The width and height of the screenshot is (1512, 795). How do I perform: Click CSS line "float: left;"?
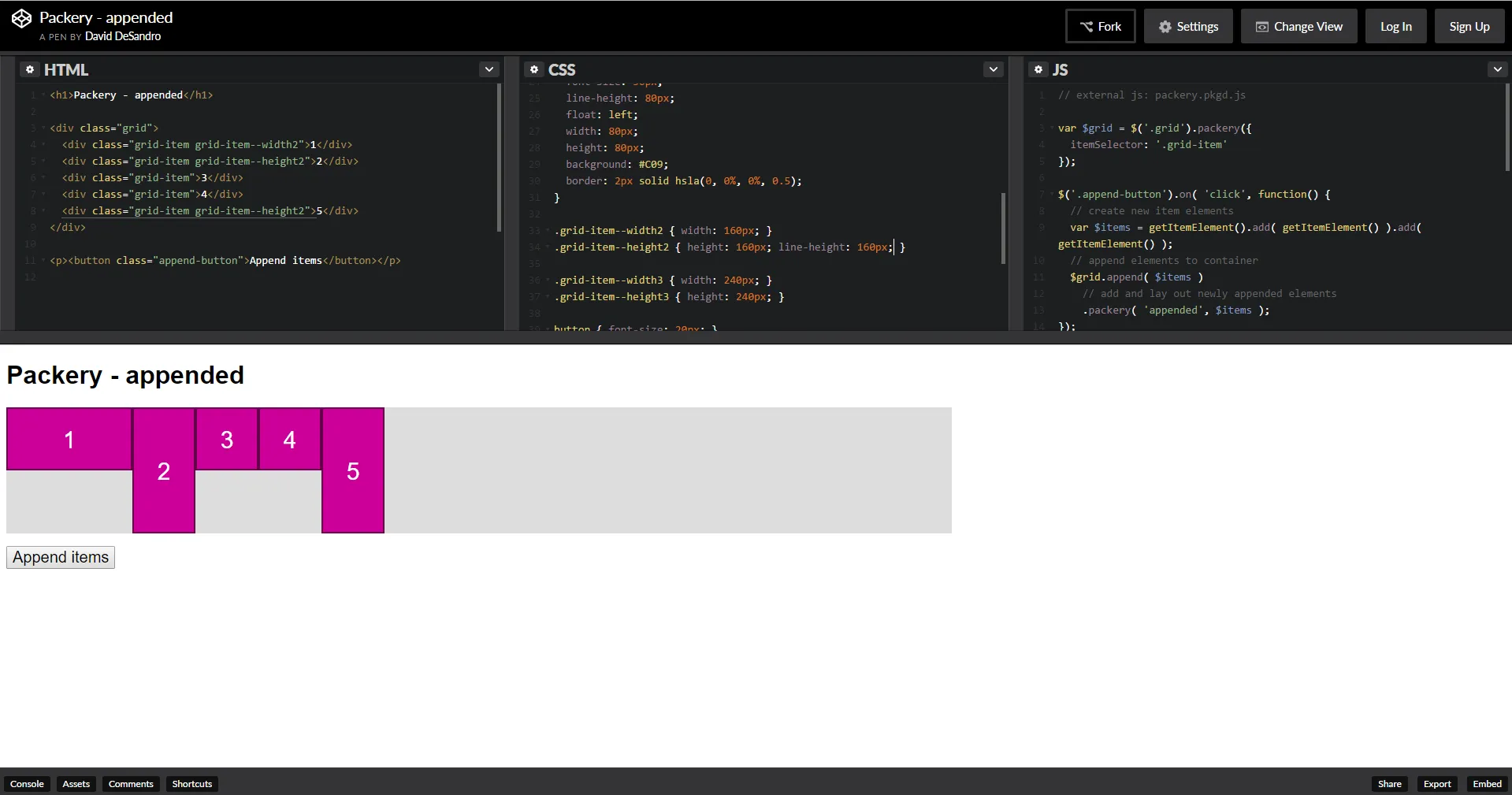coord(602,115)
